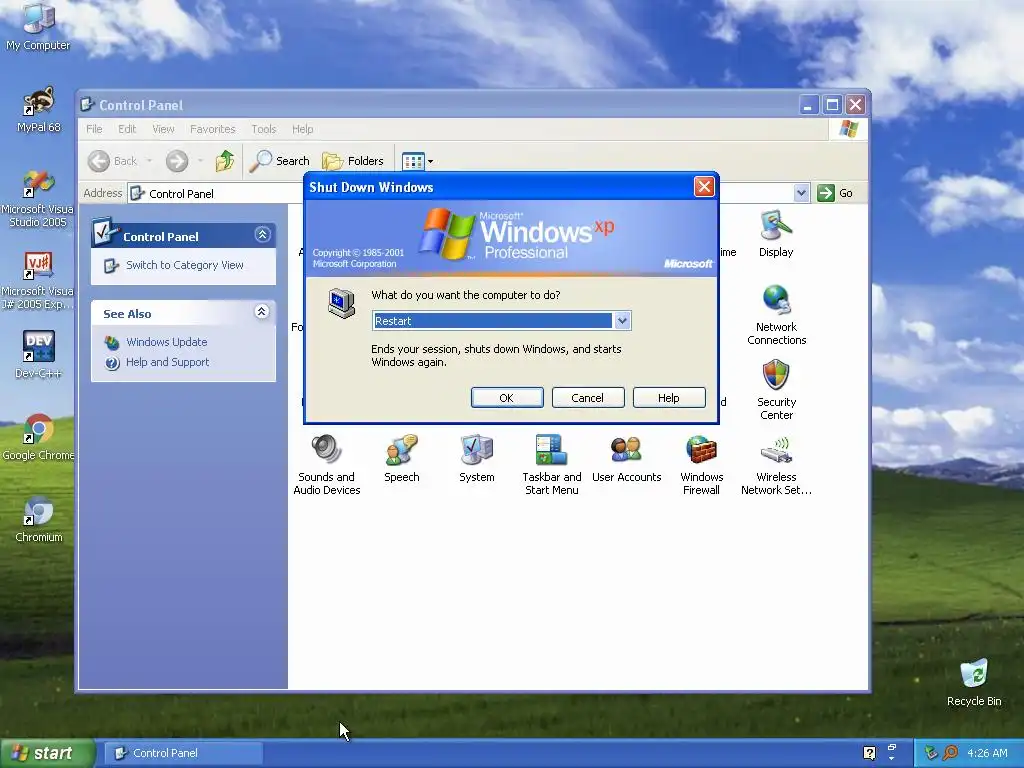
Task: Expand the shutdown action dropdown arrow
Action: click(x=622, y=321)
